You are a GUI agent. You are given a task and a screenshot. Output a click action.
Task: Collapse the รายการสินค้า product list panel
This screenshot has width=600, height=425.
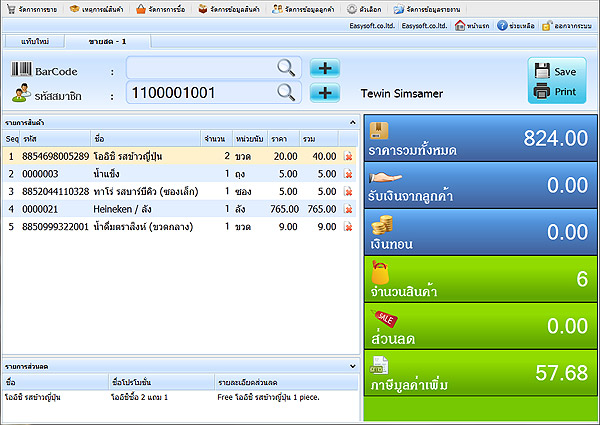(x=352, y=123)
